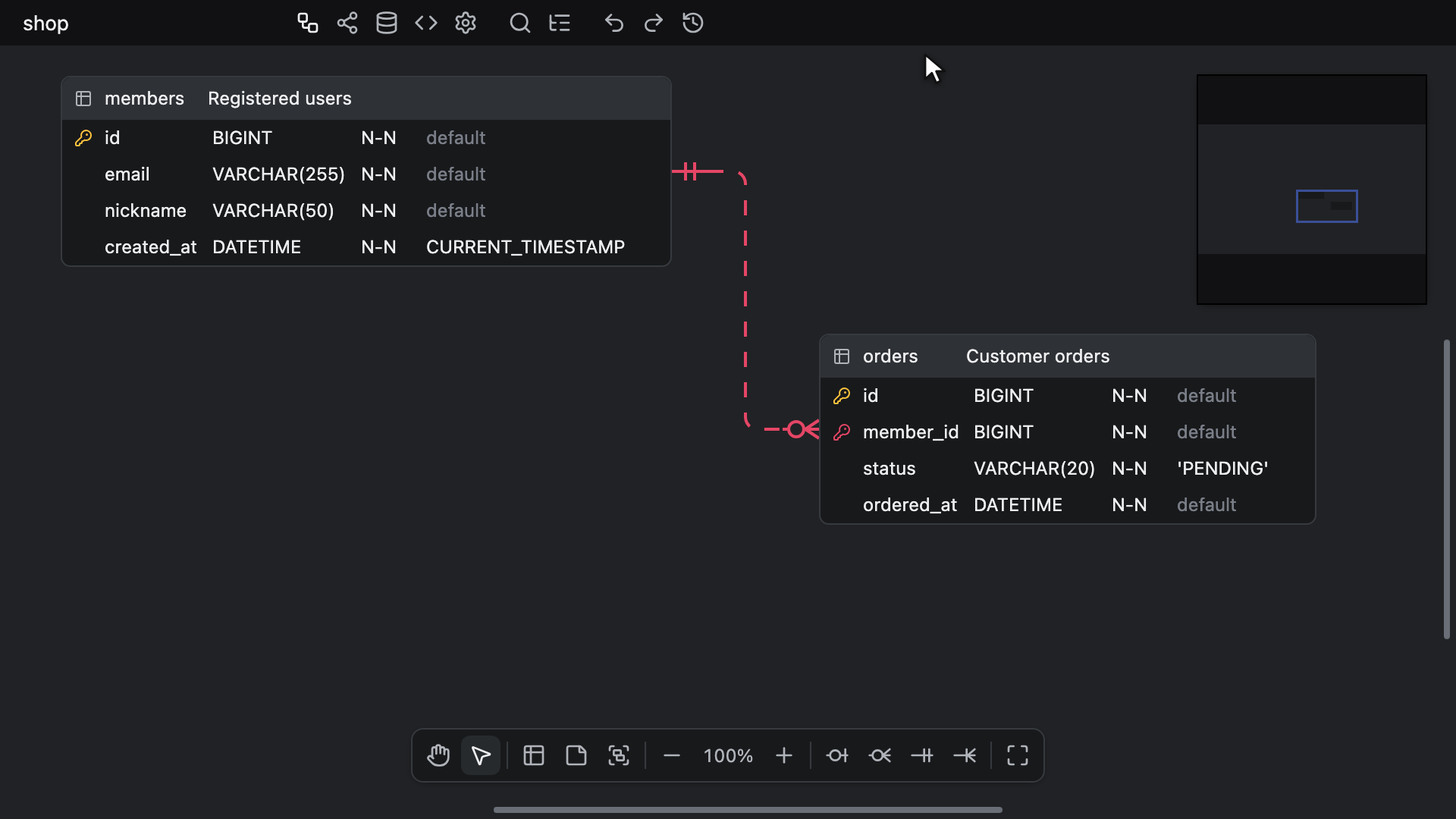Viewport: 1456px width, 819px height.
Task: Select the hand pan tool
Action: pos(438,755)
